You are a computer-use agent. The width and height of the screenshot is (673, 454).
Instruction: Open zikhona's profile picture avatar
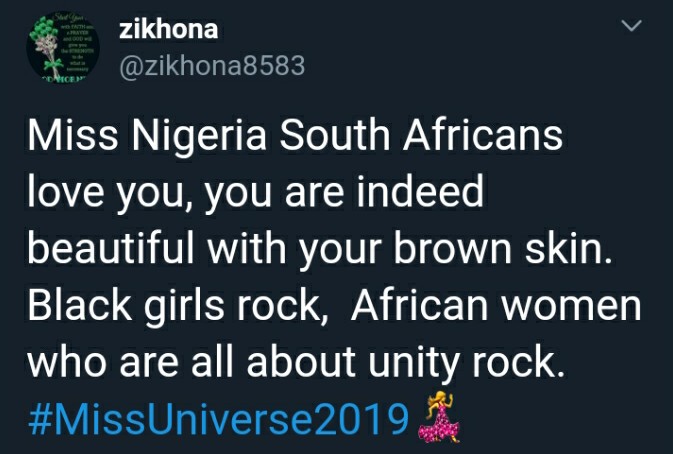coord(63,47)
